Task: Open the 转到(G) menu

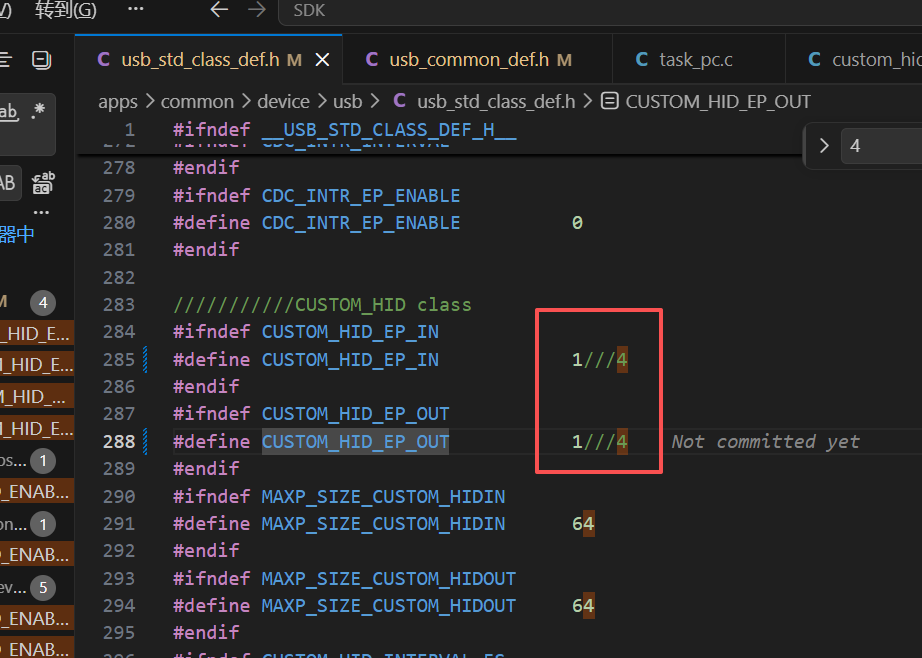Action: coord(65,9)
